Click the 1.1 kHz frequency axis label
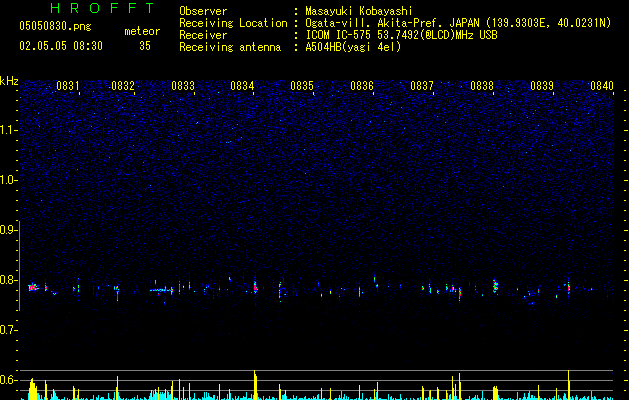The width and height of the screenshot is (629, 400). 8,130
